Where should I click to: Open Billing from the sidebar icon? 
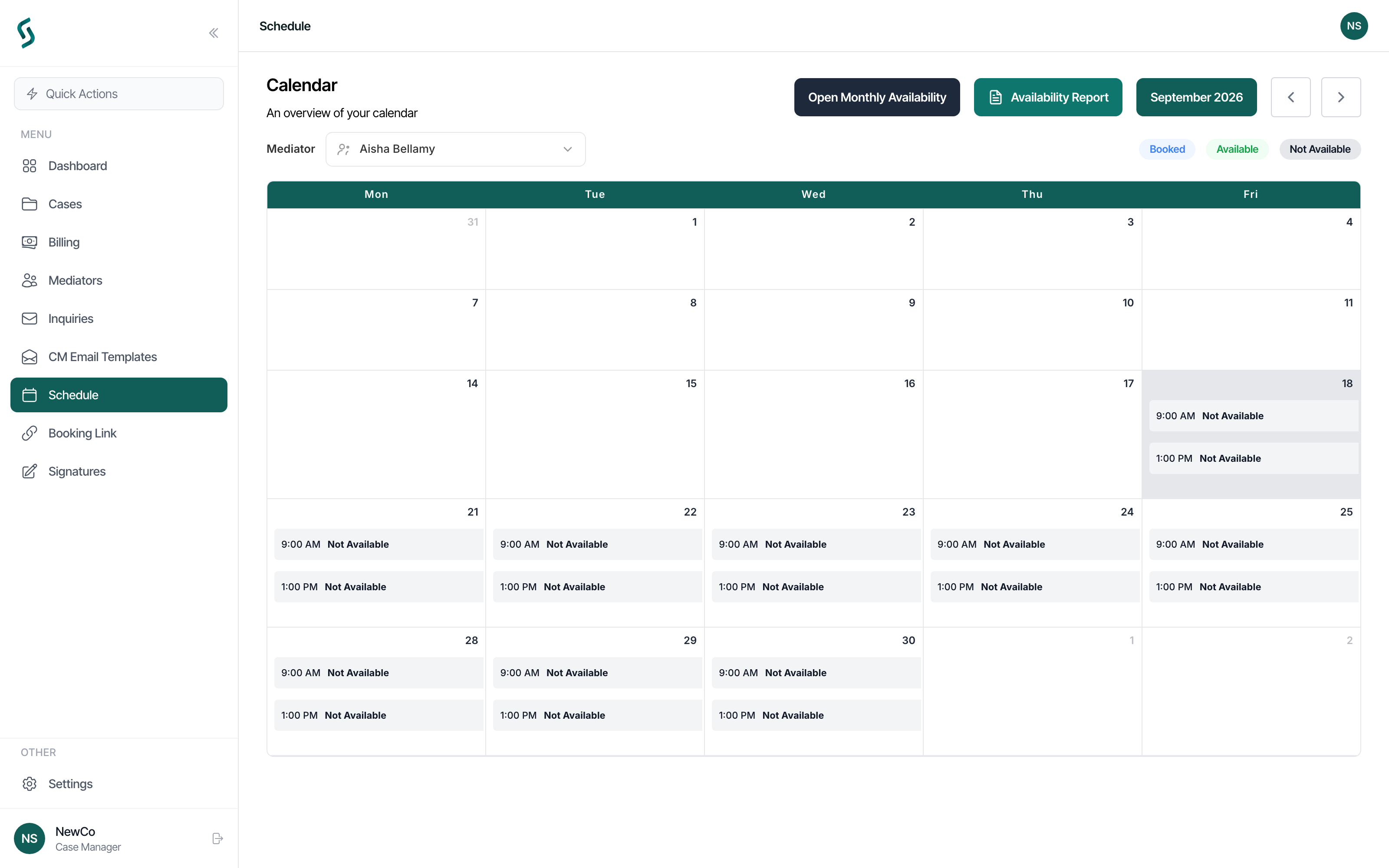click(x=29, y=242)
